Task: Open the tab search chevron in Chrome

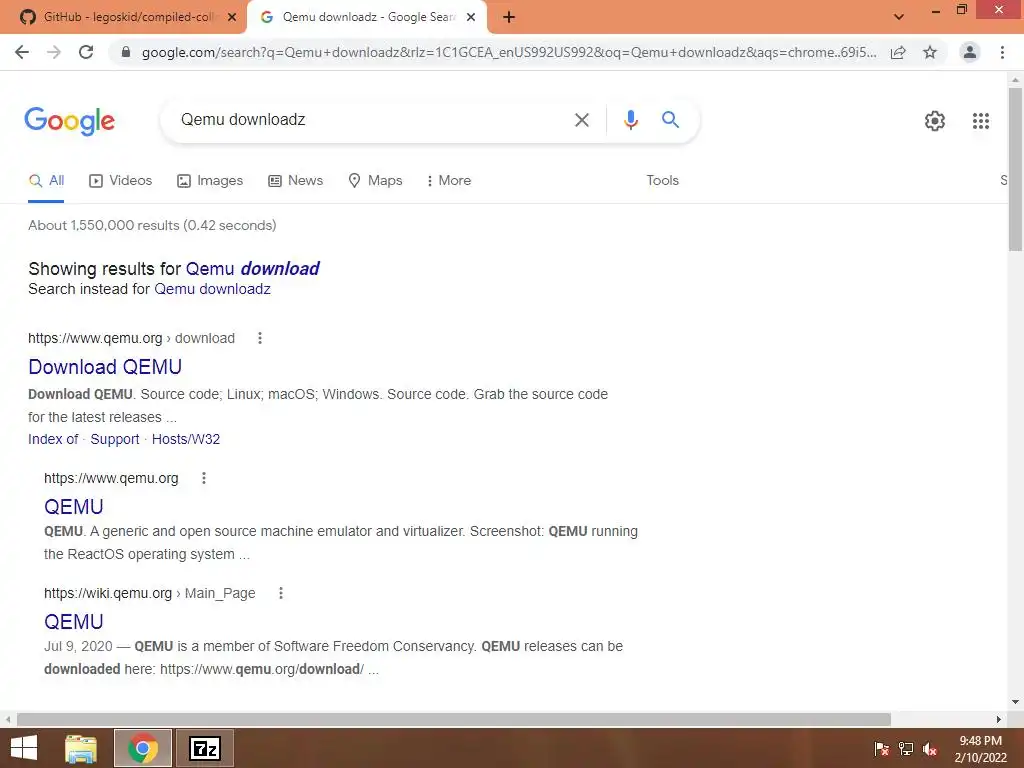Action: pos(899,17)
